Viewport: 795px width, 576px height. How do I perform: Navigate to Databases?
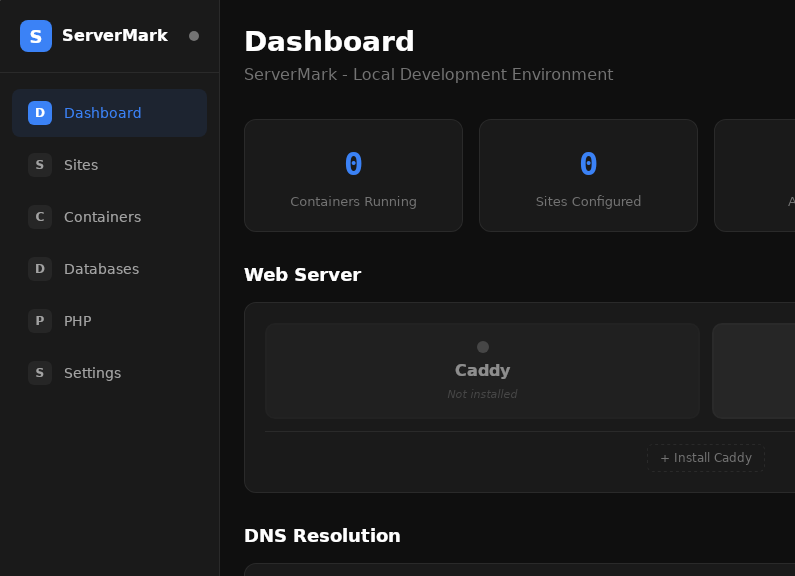click(x=110, y=269)
